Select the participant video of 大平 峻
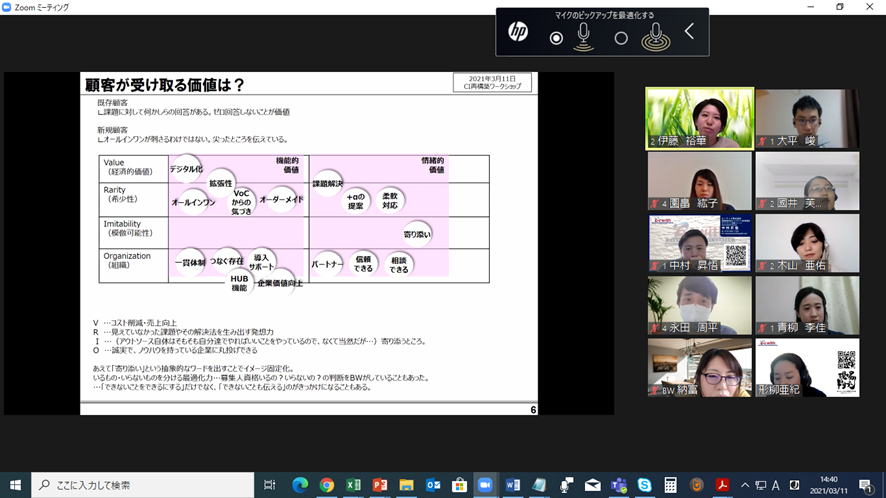This screenshot has height=498, width=886. click(807, 119)
